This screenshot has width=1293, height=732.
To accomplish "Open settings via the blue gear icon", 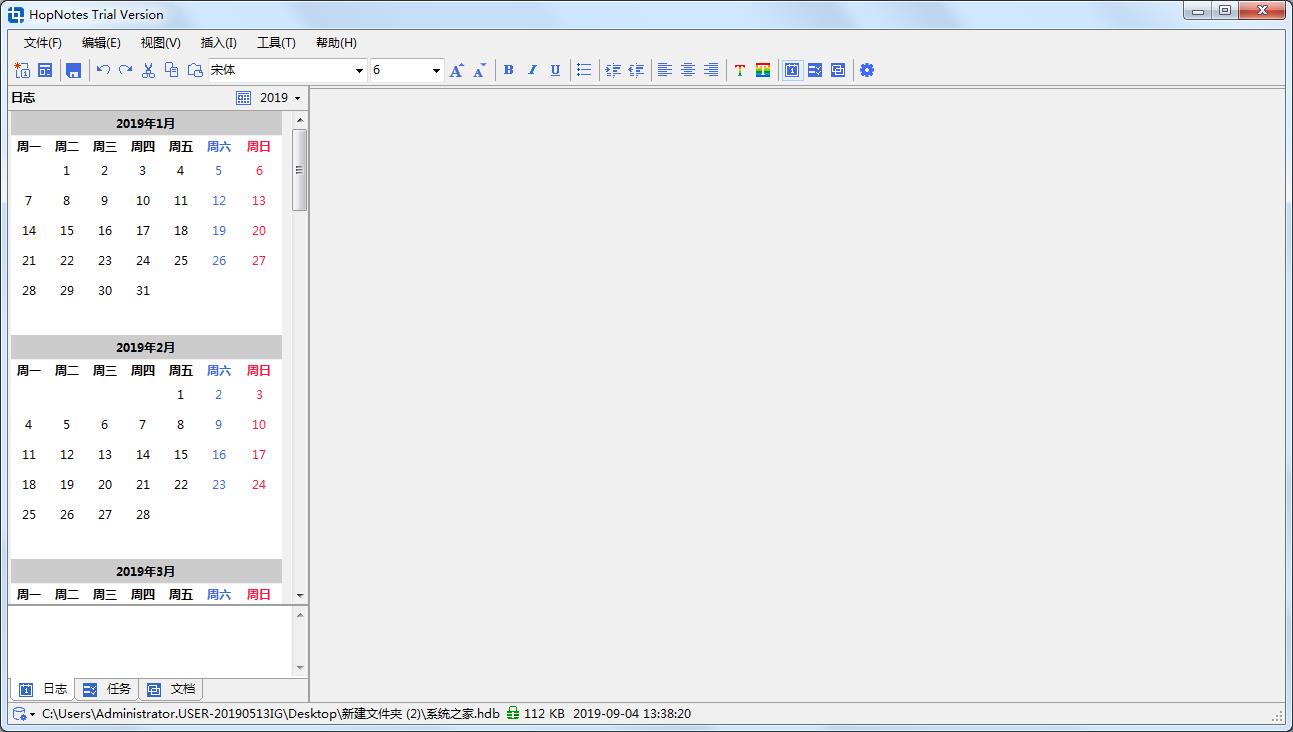I will (x=867, y=70).
